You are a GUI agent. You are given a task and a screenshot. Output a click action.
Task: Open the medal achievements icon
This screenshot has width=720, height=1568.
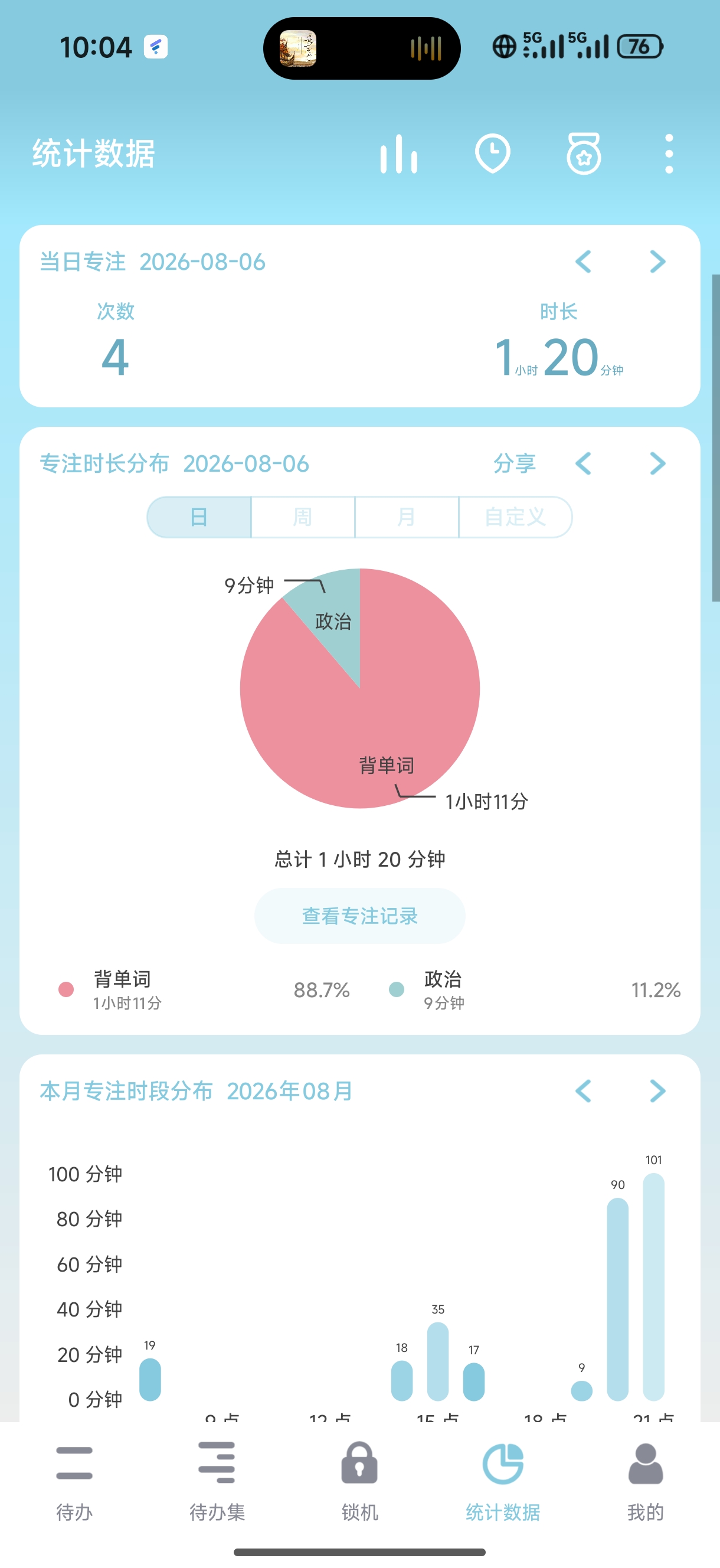pos(584,153)
